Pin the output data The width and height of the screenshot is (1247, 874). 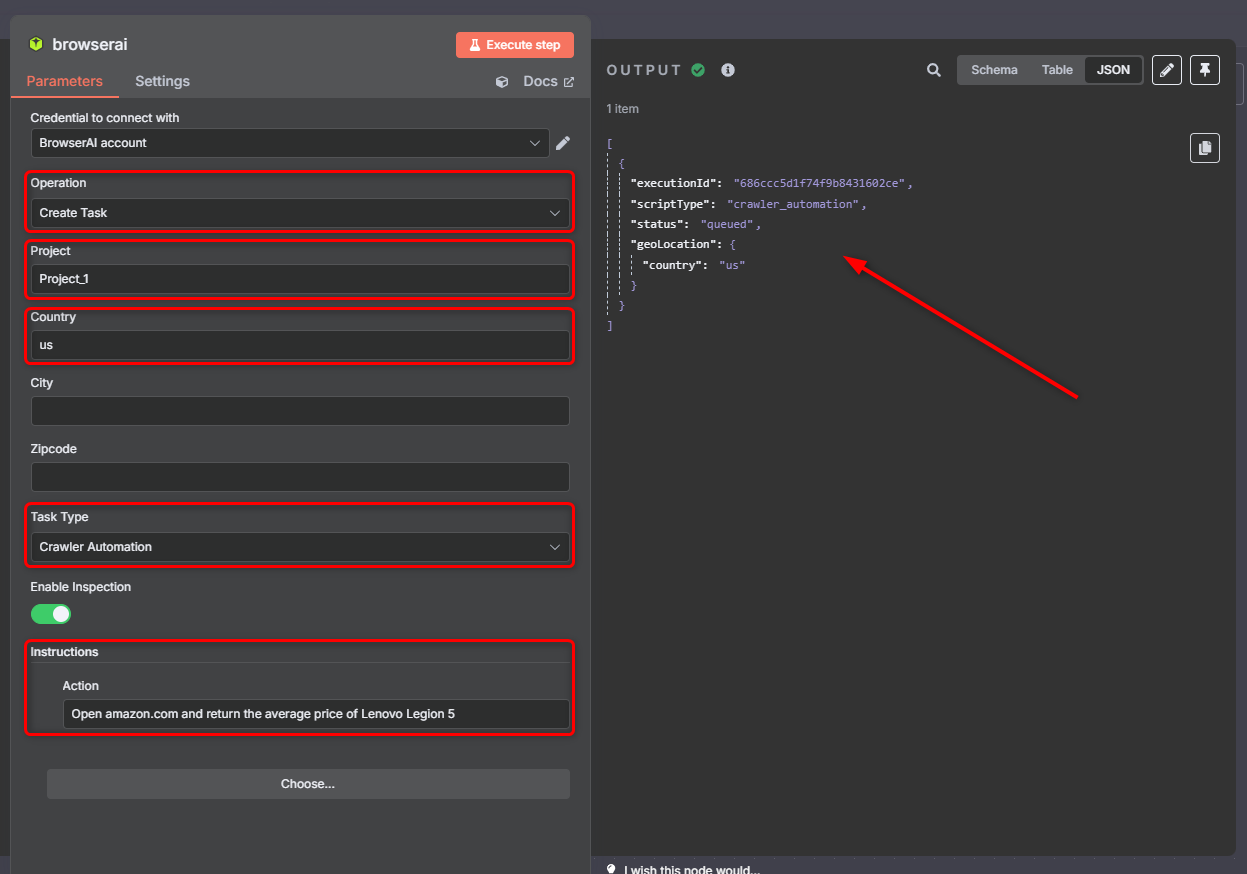pyautogui.click(x=1205, y=70)
